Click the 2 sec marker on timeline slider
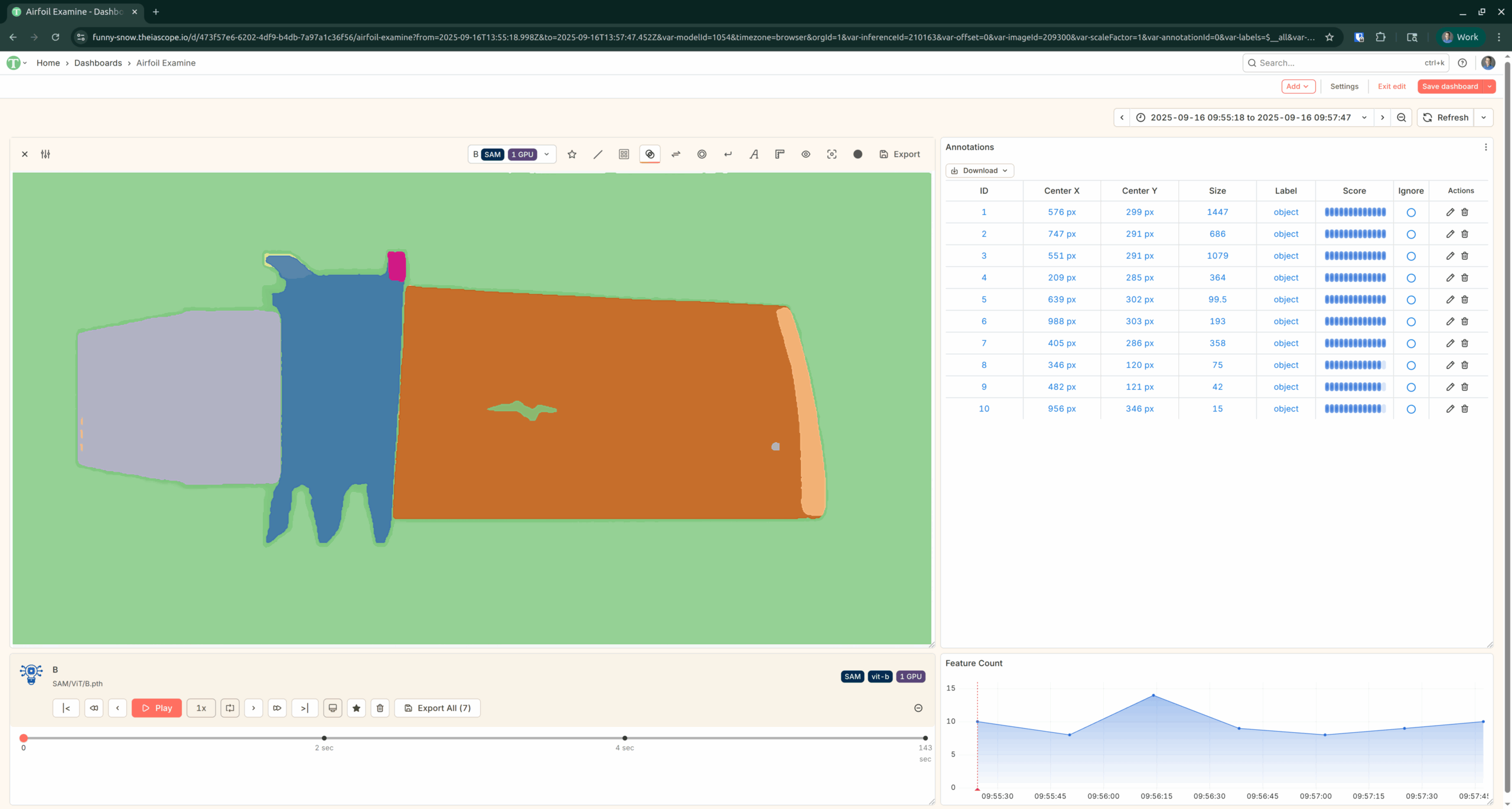 pyautogui.click(x=324, y=738)
